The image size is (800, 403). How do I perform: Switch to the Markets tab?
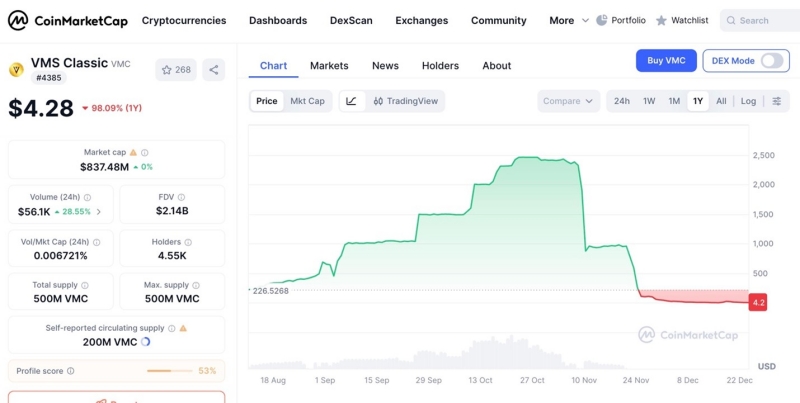329,66
